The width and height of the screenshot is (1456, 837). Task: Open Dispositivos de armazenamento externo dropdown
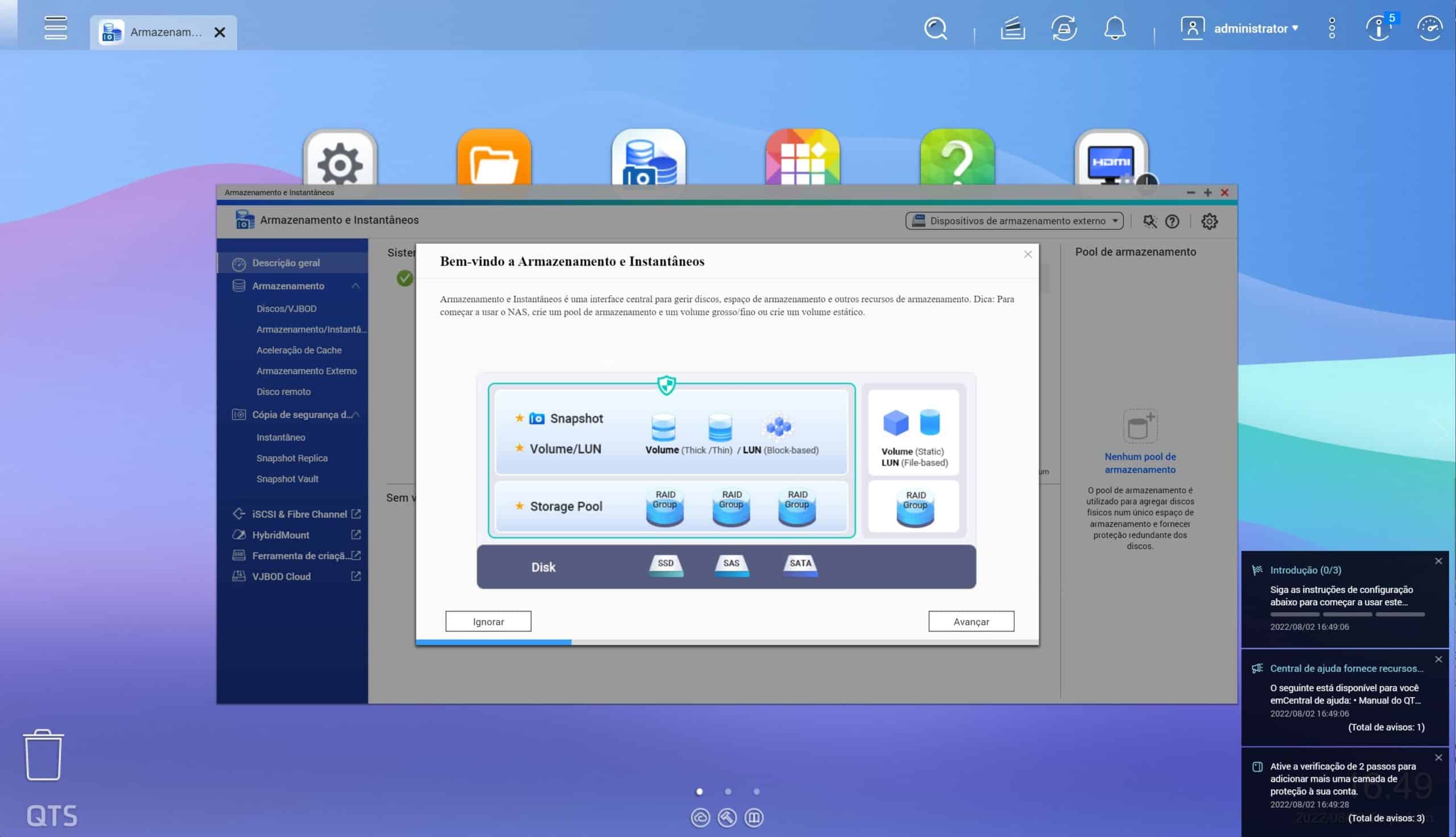point(1014,221)
